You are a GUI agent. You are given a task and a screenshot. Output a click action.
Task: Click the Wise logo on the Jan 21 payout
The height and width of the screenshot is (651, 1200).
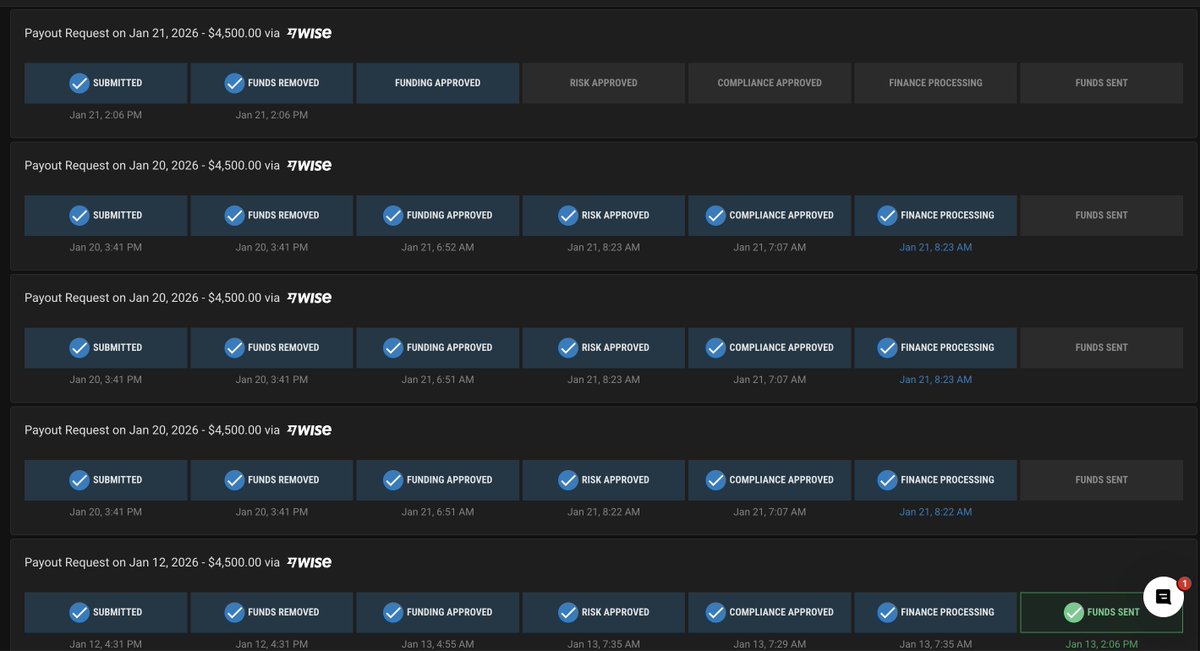point(309,32)
